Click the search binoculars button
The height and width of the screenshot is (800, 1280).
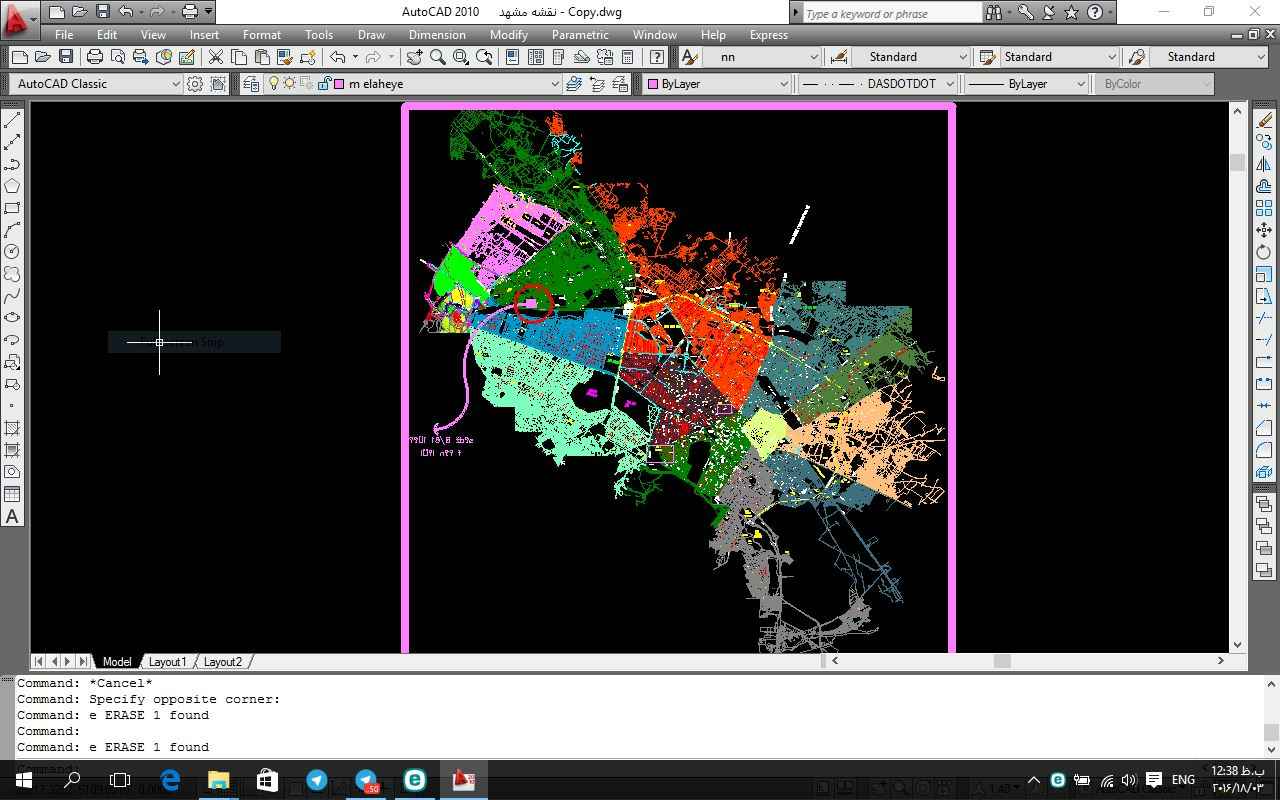[994, 13]
